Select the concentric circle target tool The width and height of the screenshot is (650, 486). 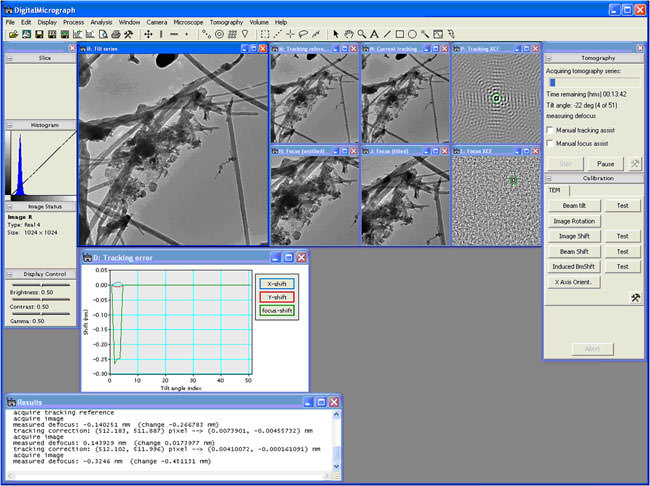click(x=219, y=34)
